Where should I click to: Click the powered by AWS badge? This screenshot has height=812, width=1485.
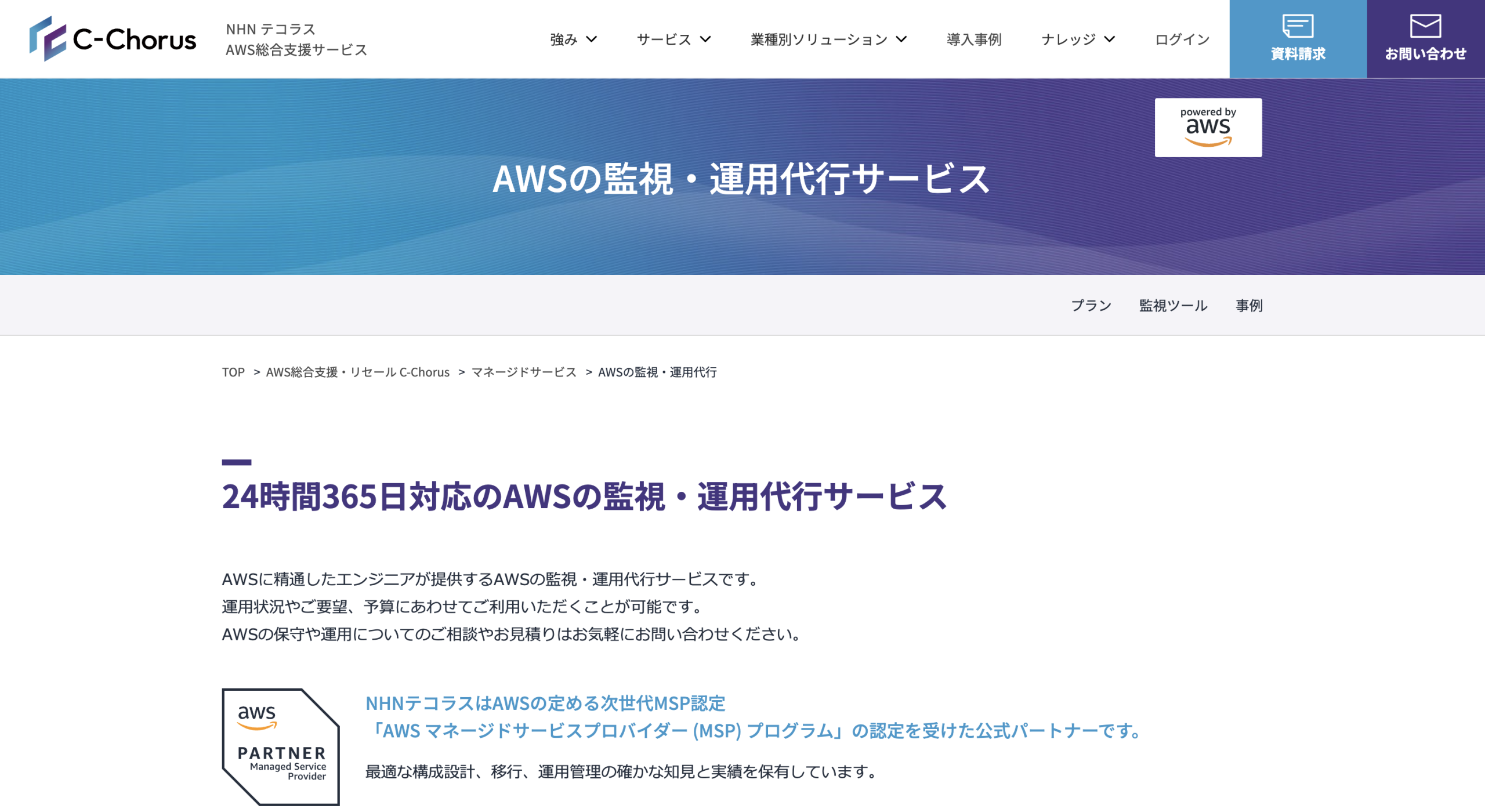(1208, 128)
